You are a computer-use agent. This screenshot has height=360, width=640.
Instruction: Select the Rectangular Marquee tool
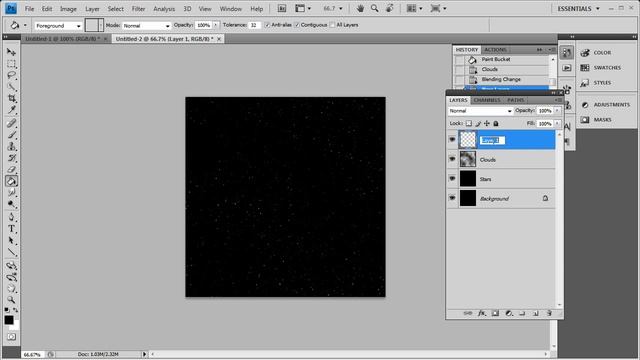click(11, 64)
